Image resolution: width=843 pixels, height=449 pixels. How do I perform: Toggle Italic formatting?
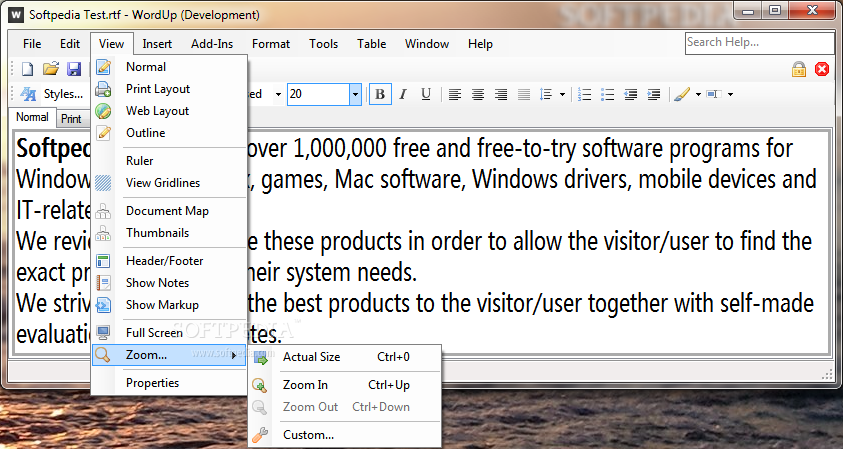point(403,94)
